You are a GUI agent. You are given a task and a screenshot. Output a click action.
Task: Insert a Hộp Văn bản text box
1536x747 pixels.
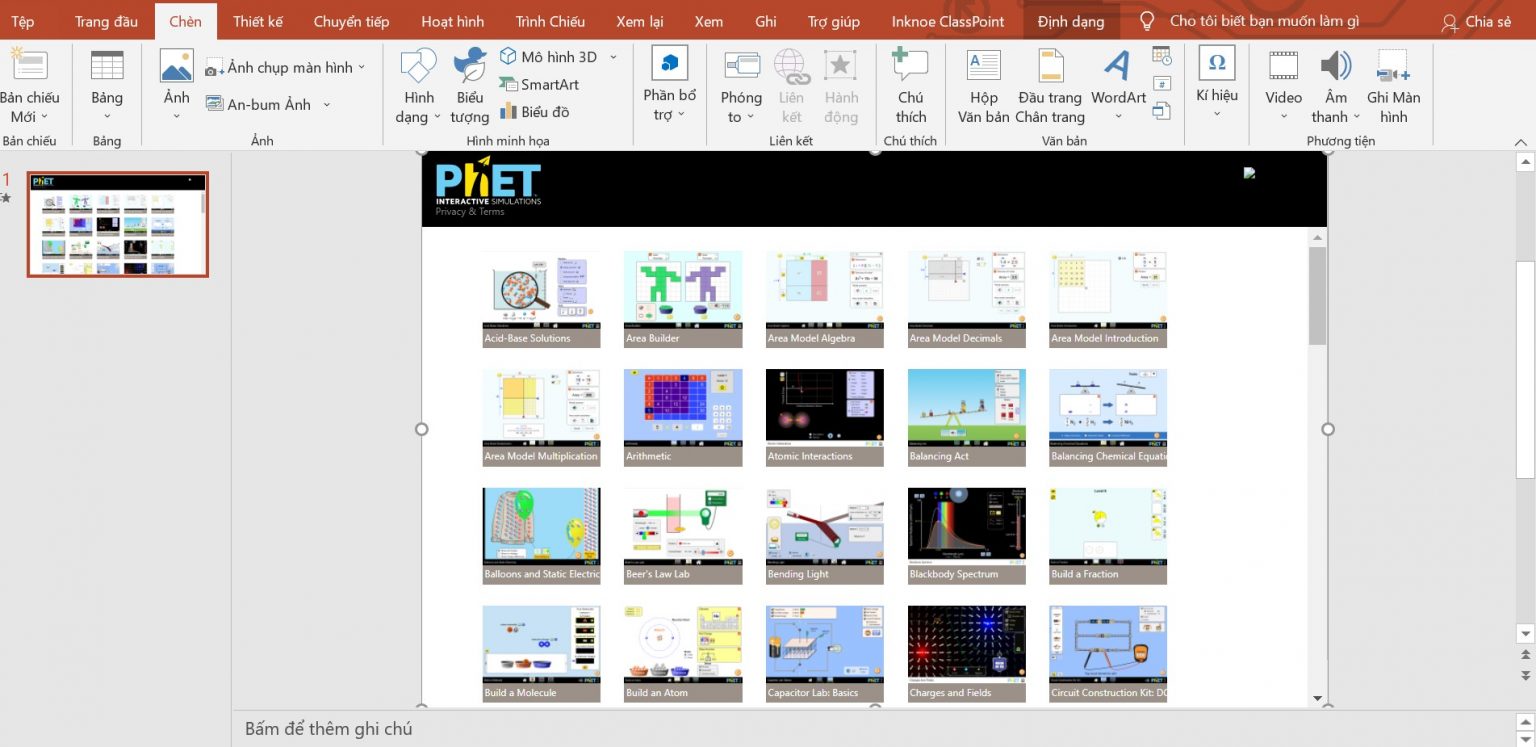coord(983,66)
